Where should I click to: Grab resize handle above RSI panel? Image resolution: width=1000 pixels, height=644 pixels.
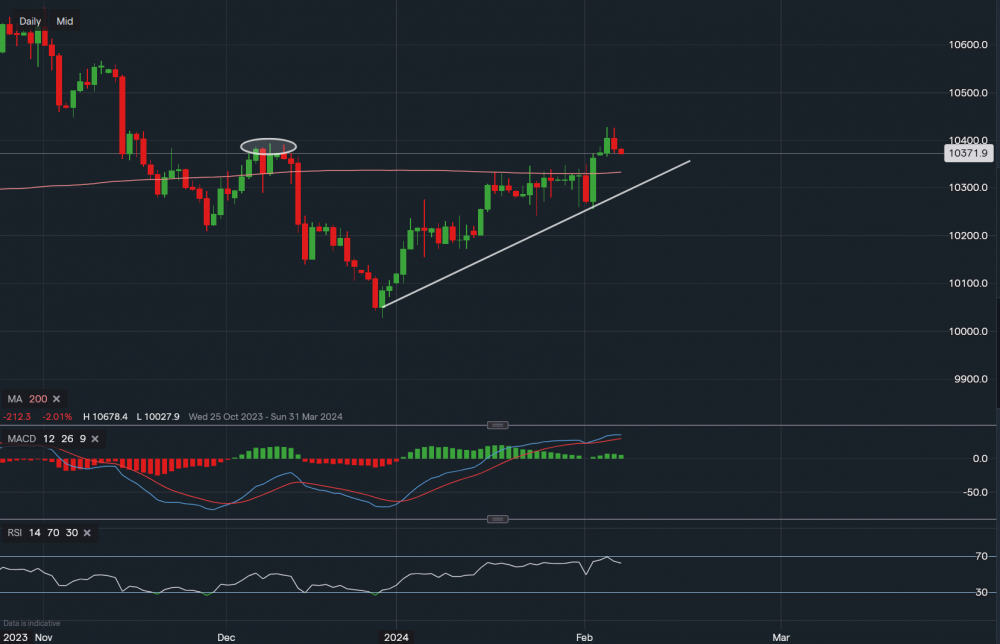coord(498,519)
